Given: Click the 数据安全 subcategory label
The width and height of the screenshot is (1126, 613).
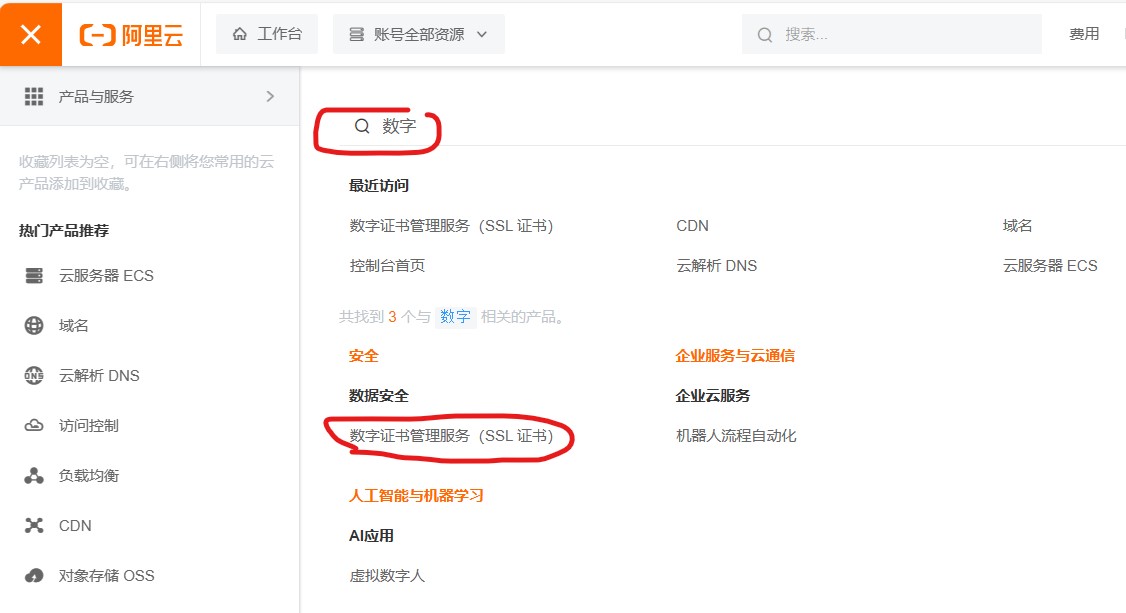Looking at the screenshot, I should [x=379, y=396].
